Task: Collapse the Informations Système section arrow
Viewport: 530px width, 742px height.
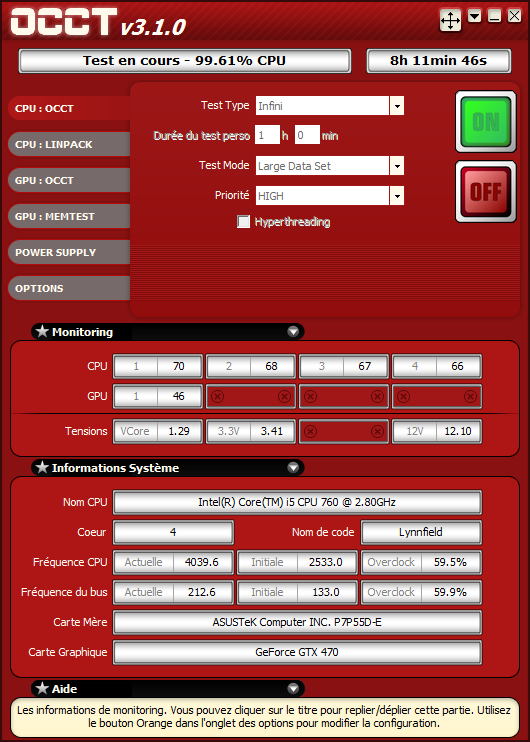Action: pos(293,468)
